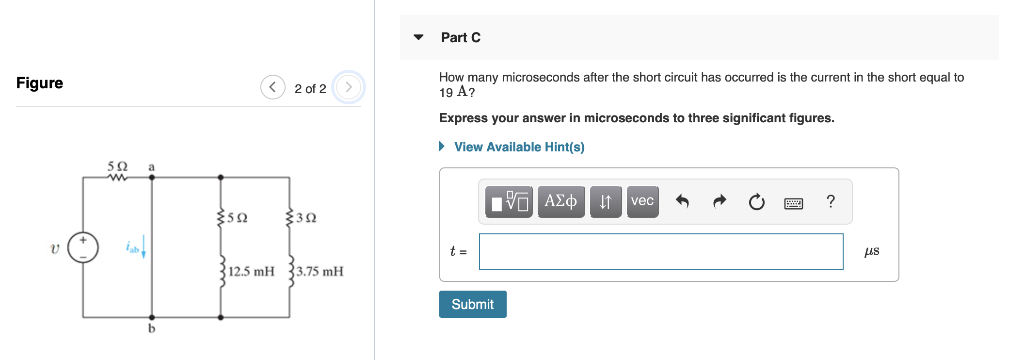Redo the last answer edit
The image size is (1024, 360).
coord(719,203)
